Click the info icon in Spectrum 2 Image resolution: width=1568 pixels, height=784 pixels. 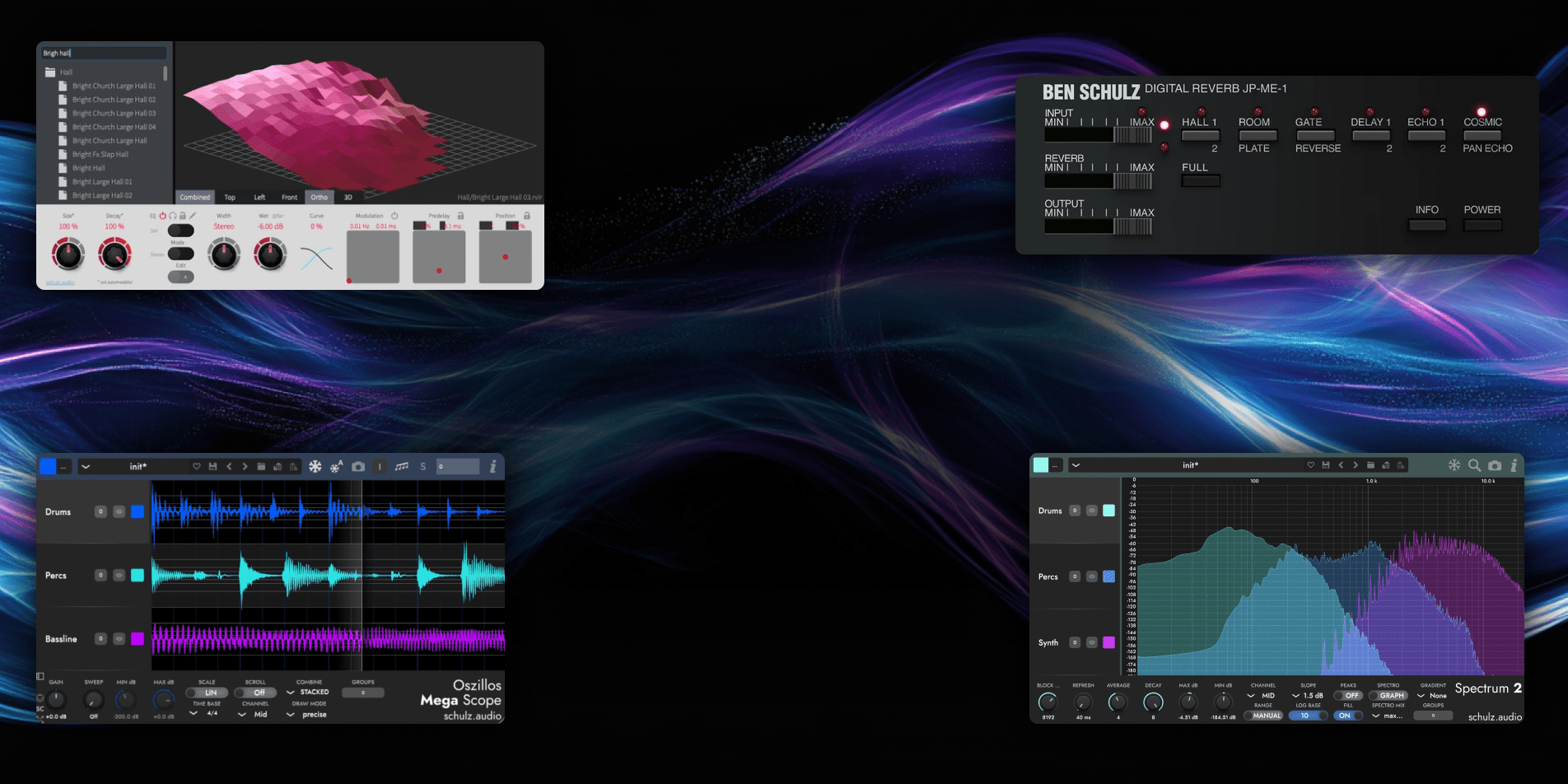(1514, 465)
